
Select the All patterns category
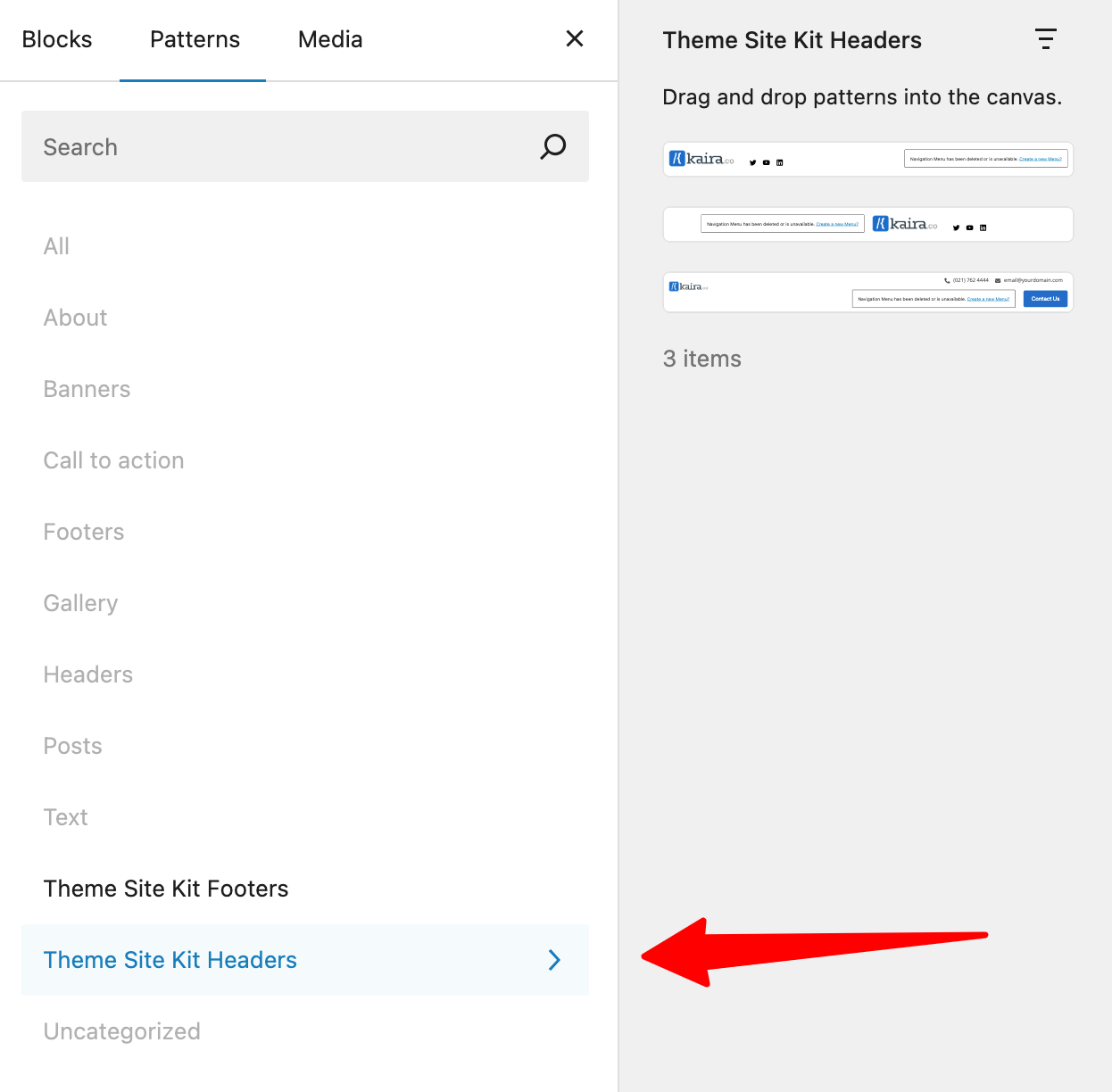(56, 246)
